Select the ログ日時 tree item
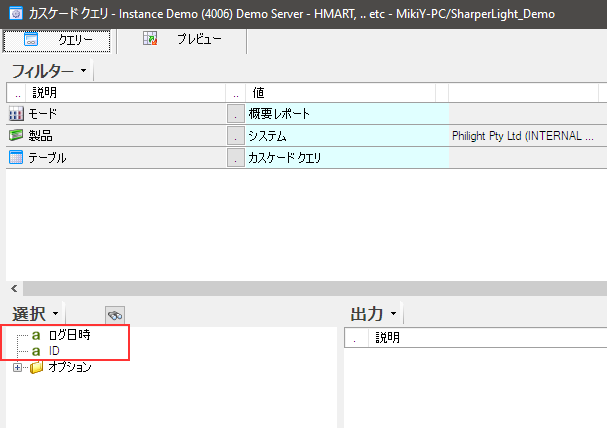Image resolution: width=607 pixels, height=428 pixels. [x=70, y=335]
